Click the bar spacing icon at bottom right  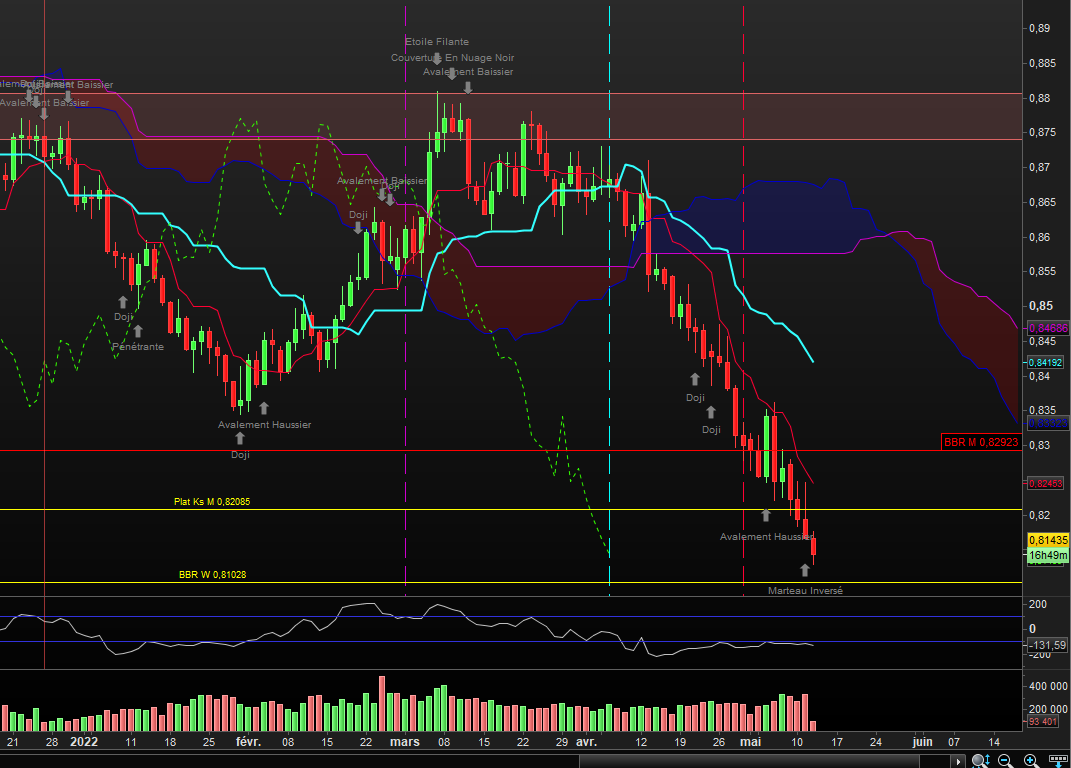click(1057, 761)
